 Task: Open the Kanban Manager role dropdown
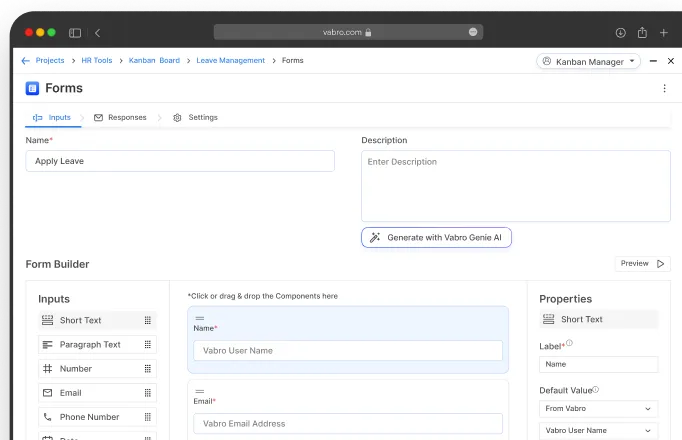(589, 61)
